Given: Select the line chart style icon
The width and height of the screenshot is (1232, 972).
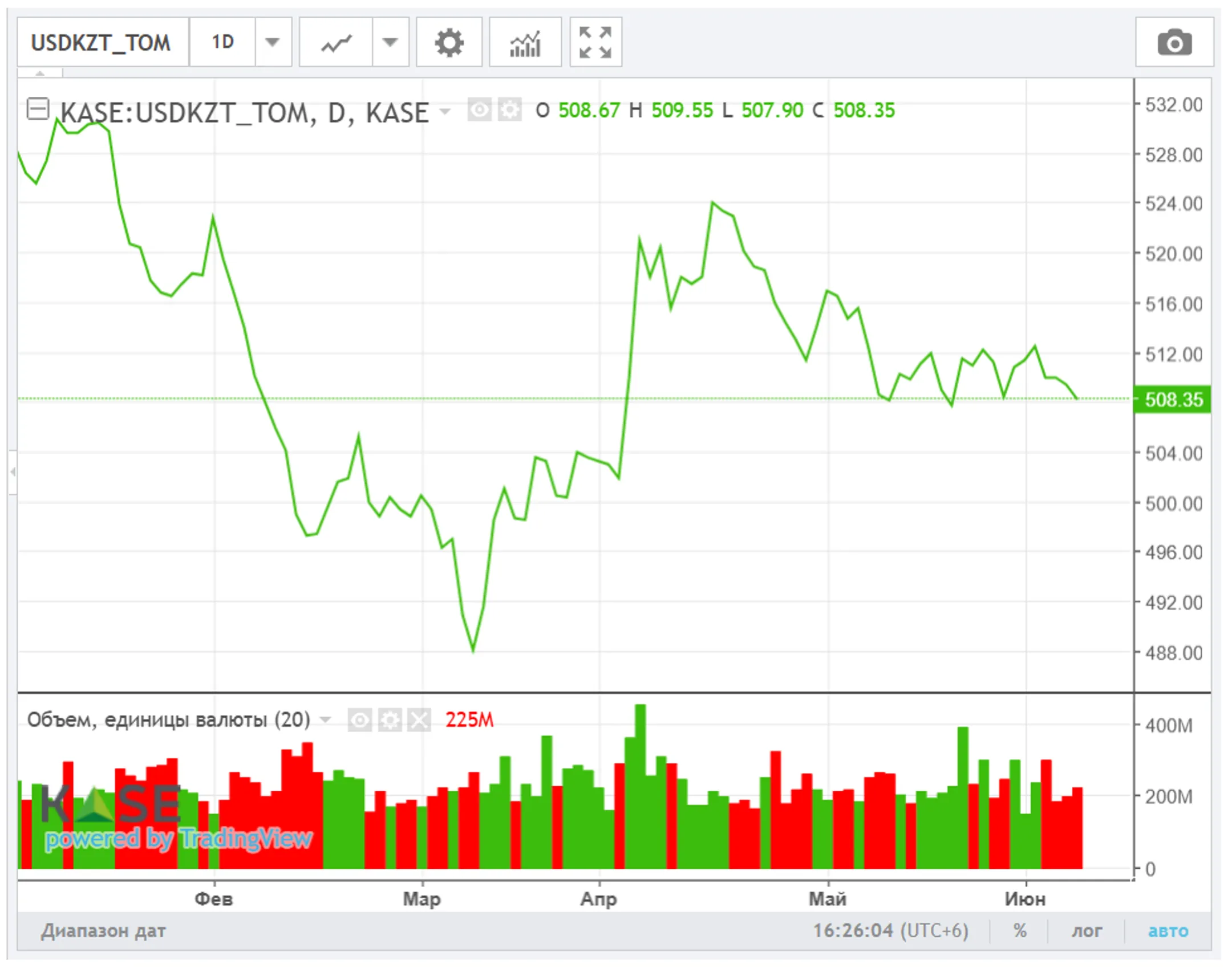Looking at the screenshot, I should click(336, 43).
